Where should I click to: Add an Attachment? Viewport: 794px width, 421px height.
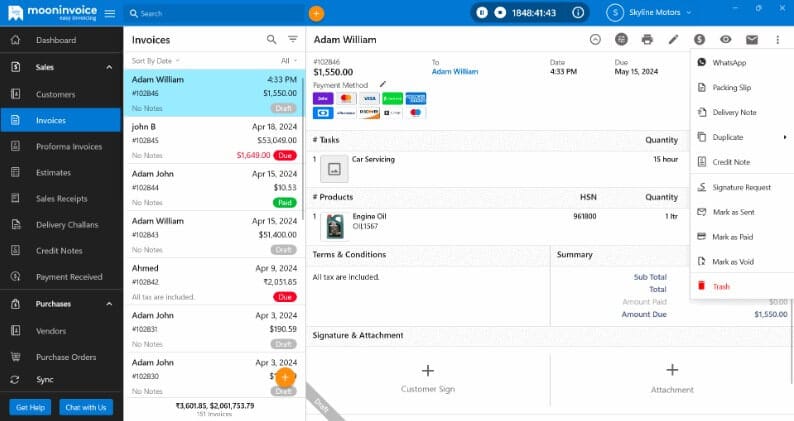672,378
